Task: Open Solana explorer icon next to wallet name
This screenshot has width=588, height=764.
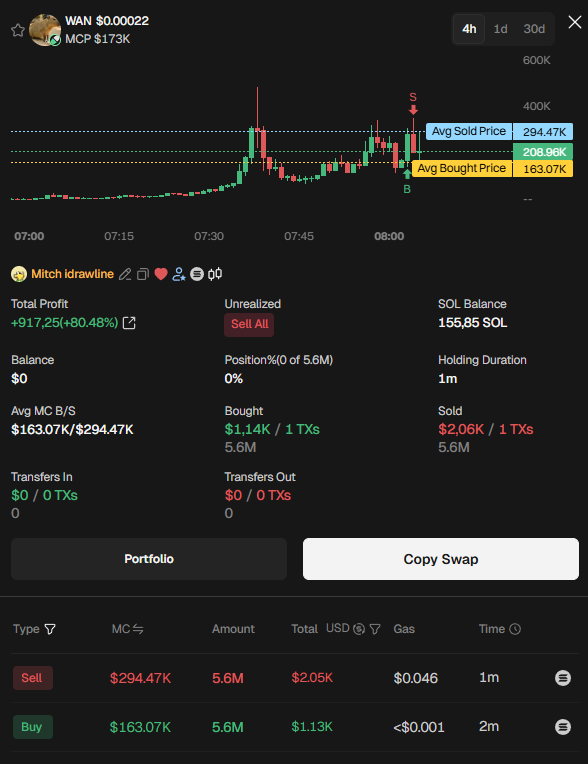Action: click(197, 274)
